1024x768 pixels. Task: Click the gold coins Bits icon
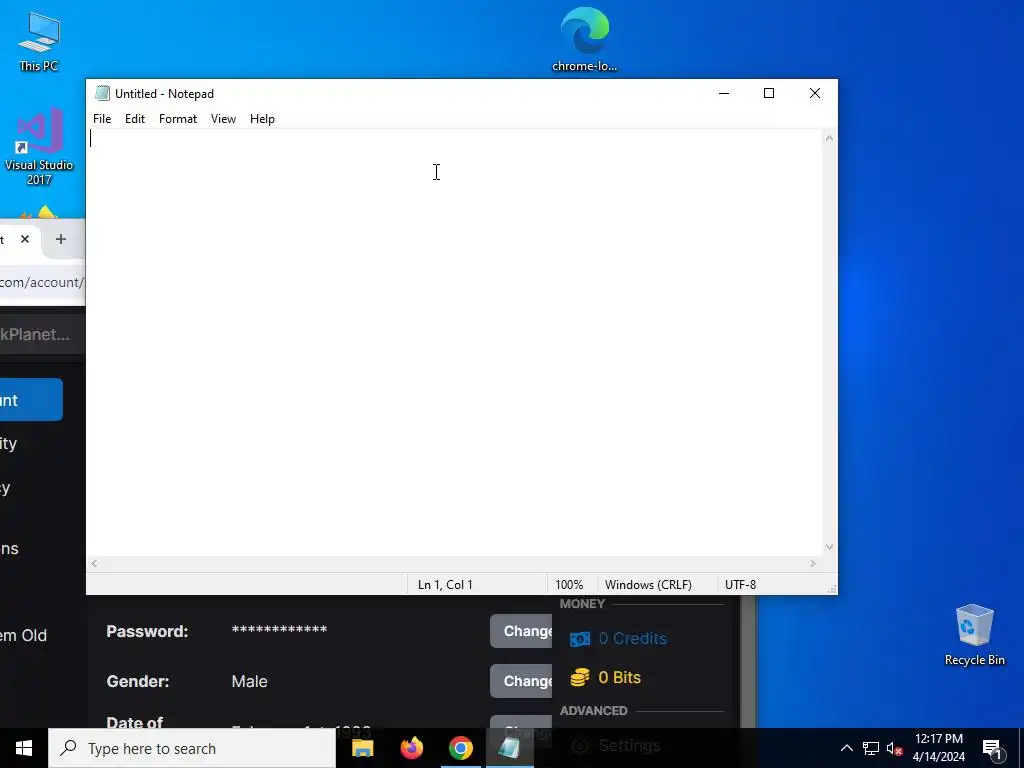coord(579,677)
